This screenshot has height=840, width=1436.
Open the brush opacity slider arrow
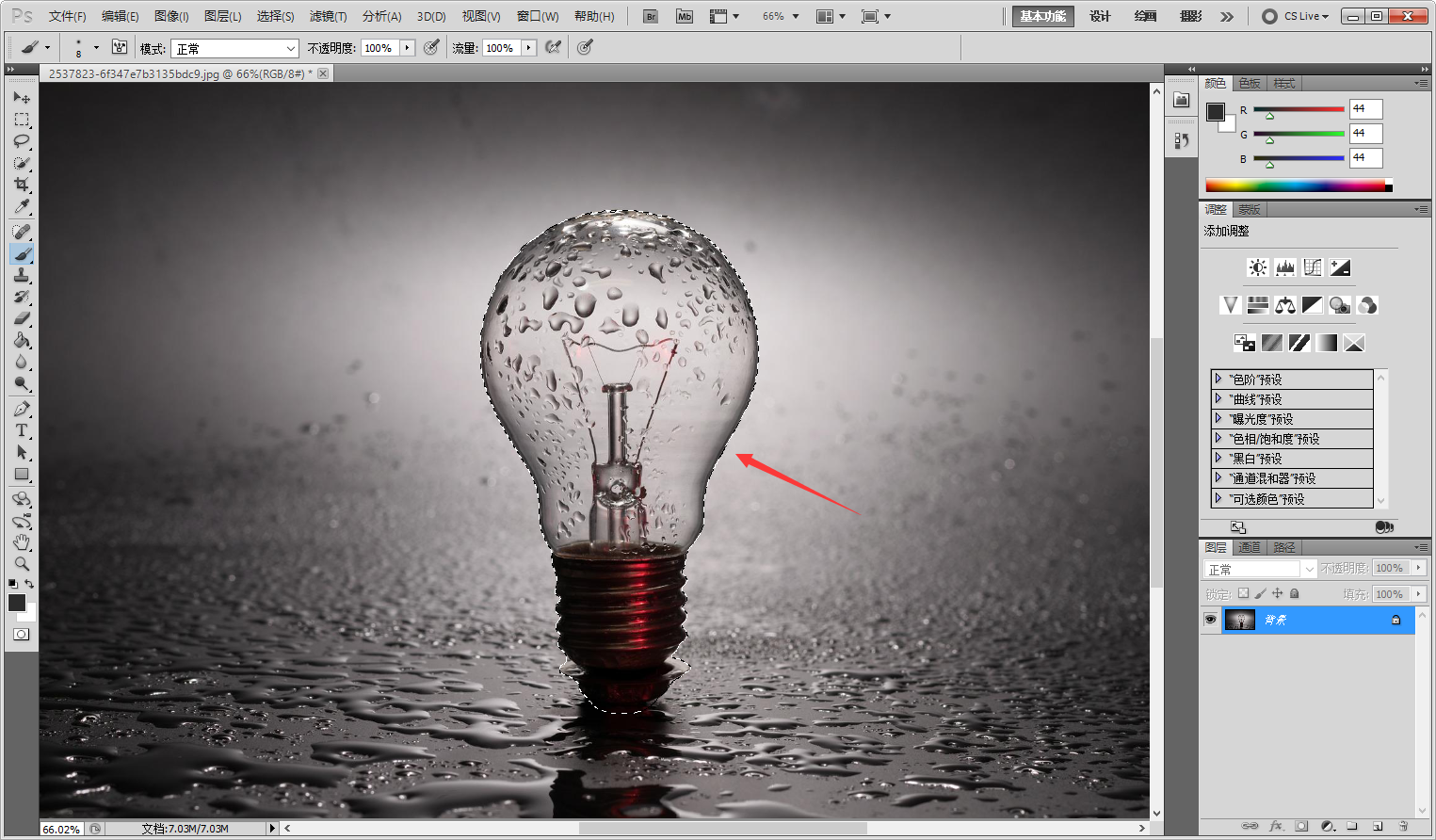[x=407, y=48]
